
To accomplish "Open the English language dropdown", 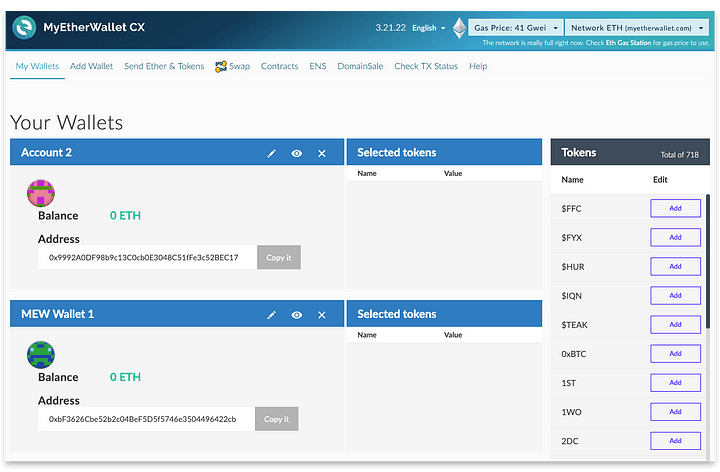I will (429, 28).
